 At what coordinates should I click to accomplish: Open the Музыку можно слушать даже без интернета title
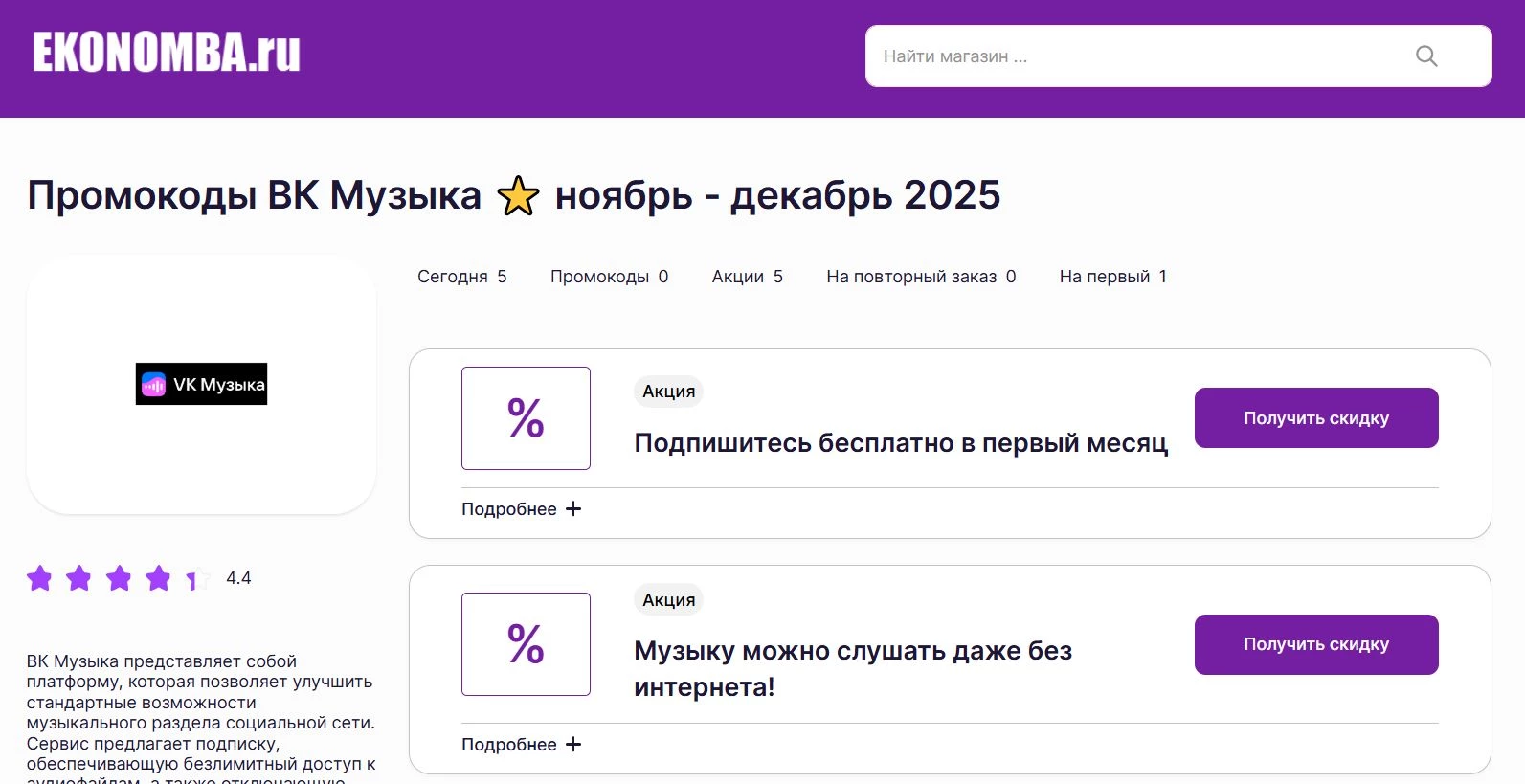click(x=853, y=668)
